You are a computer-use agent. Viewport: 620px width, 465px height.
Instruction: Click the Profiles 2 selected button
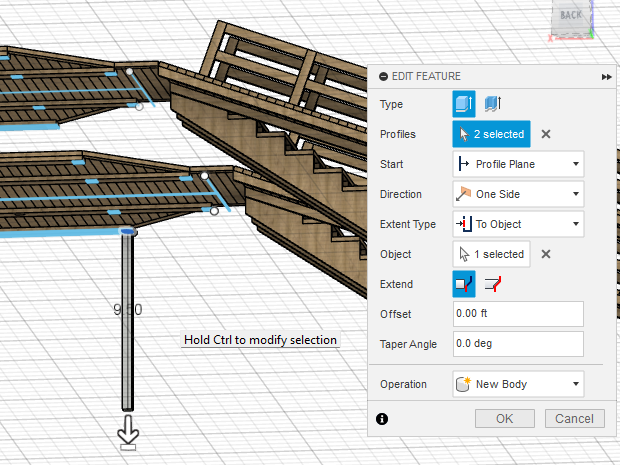tap(491, 134)
